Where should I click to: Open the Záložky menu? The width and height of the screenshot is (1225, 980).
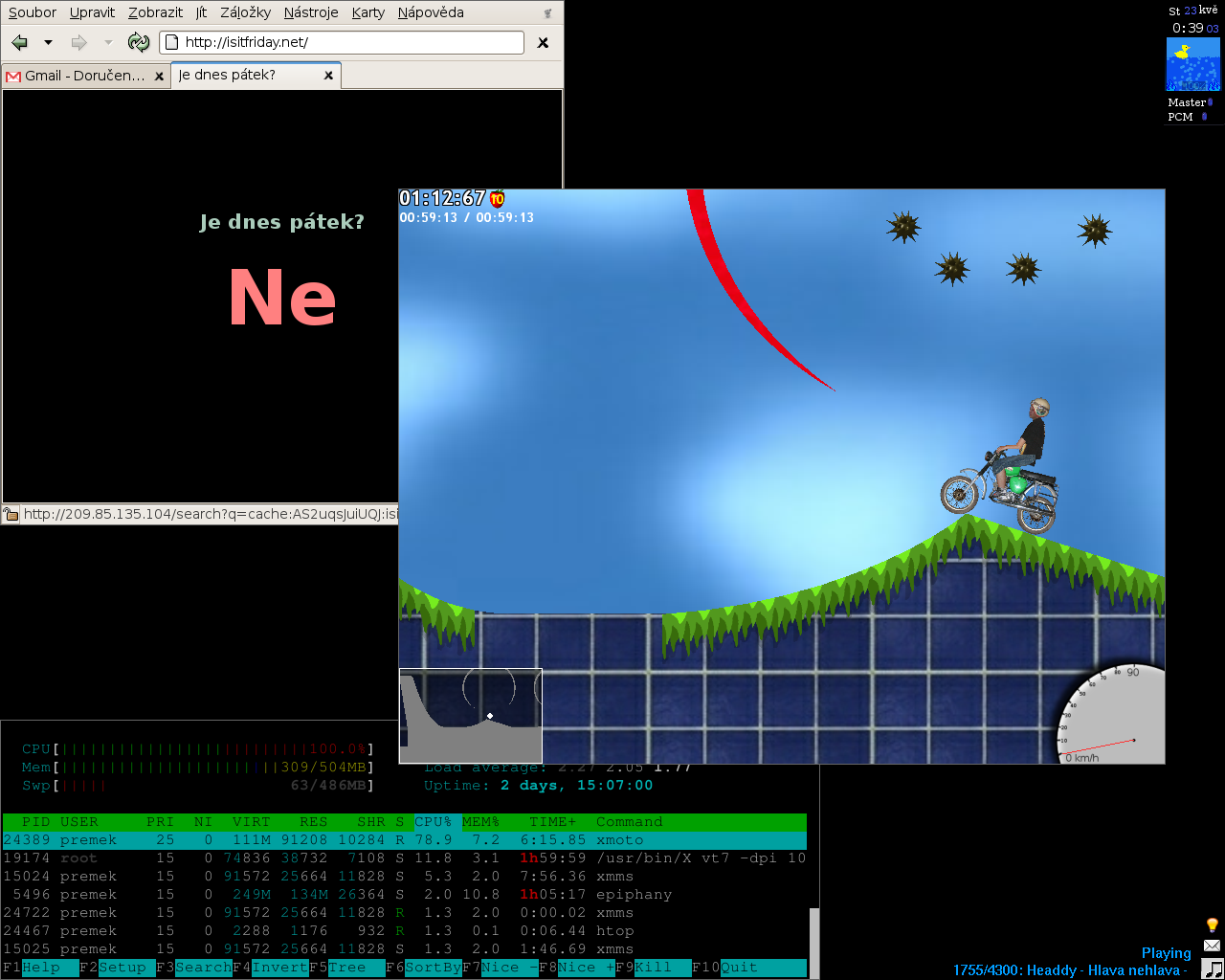(x=245, y=12)
